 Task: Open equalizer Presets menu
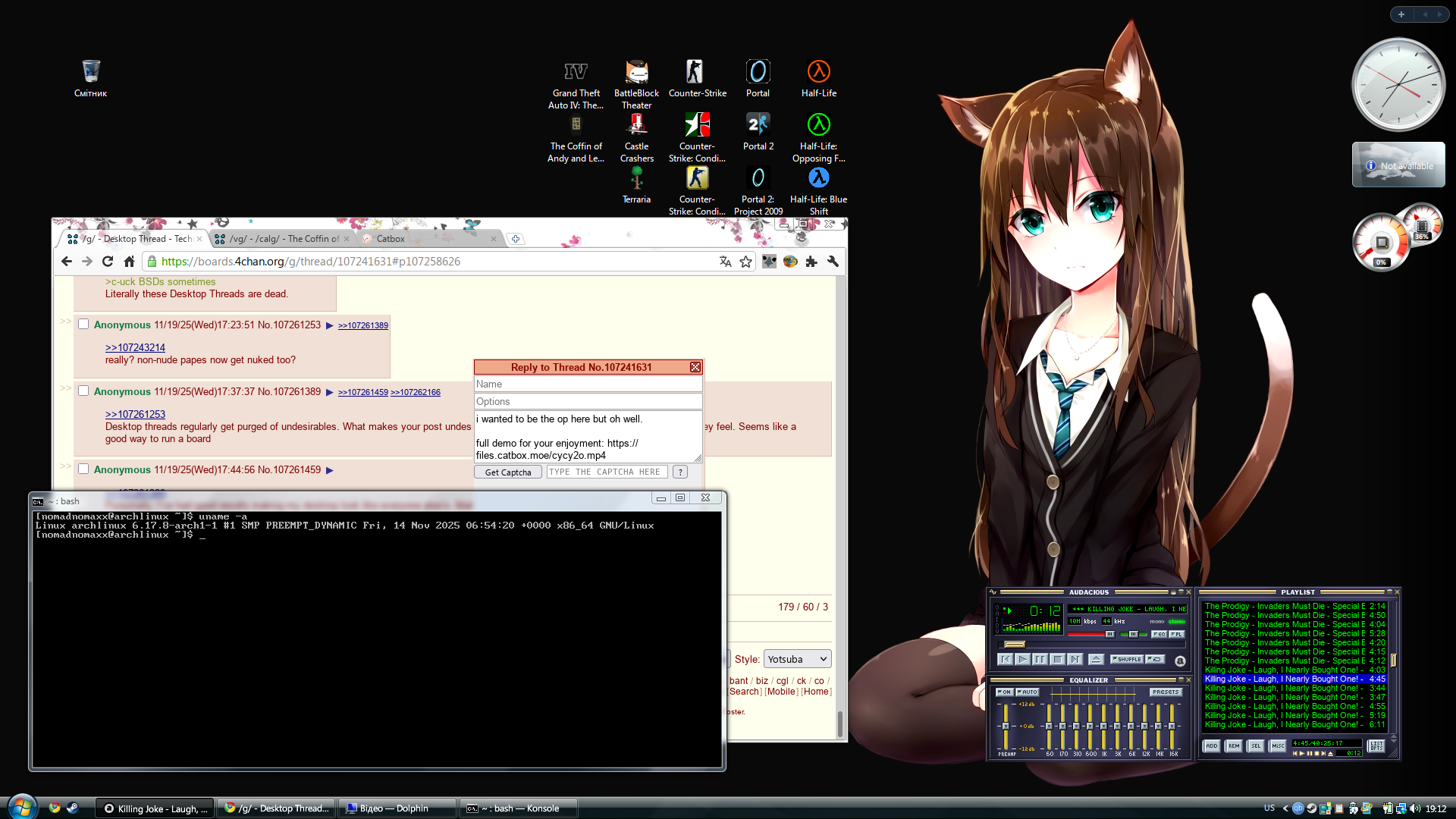(1165, 692)
